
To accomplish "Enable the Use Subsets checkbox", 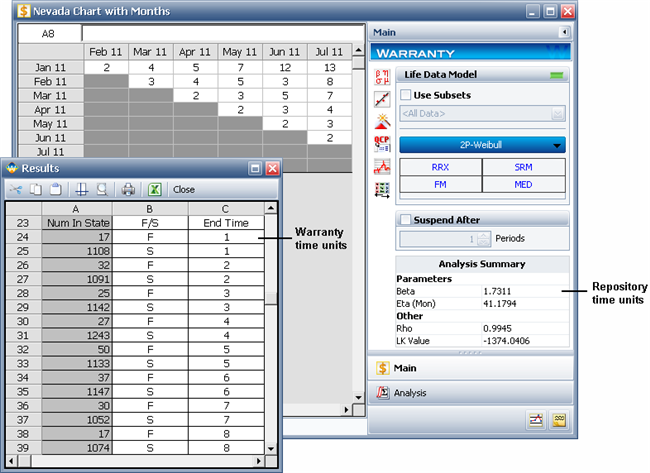I will 406,95.
